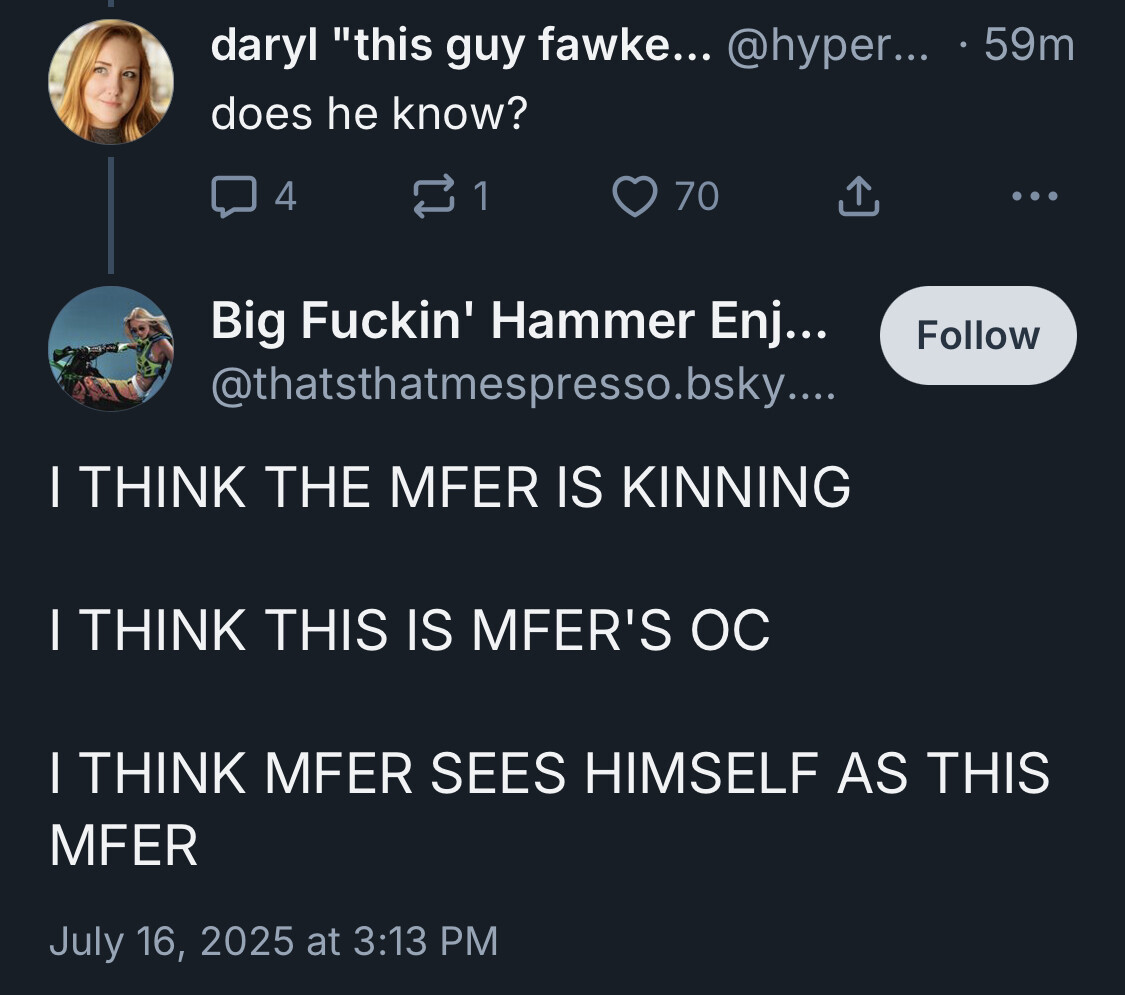Click the July 16, 2025 timestamp
The height and width of the screenshot is (995, 1125).
[x=272, y=941]
